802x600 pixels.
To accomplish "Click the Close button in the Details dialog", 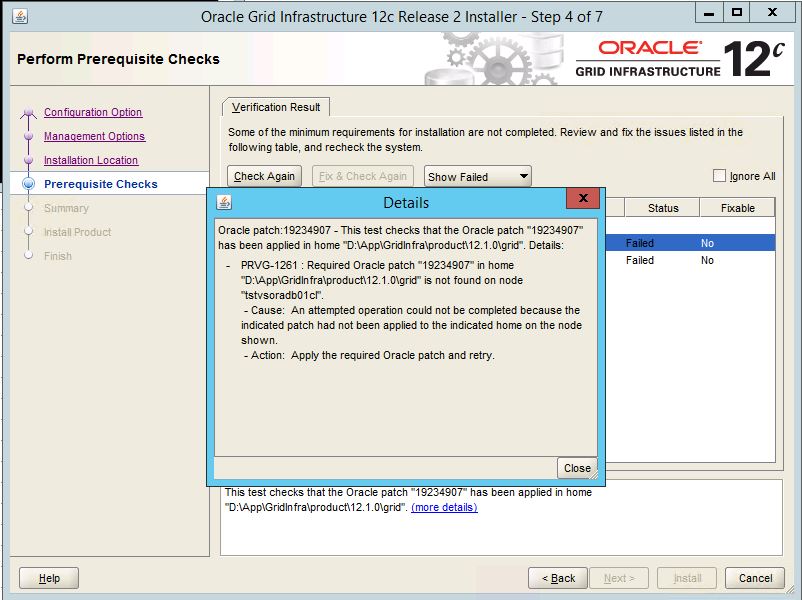I will pos(577,468).
